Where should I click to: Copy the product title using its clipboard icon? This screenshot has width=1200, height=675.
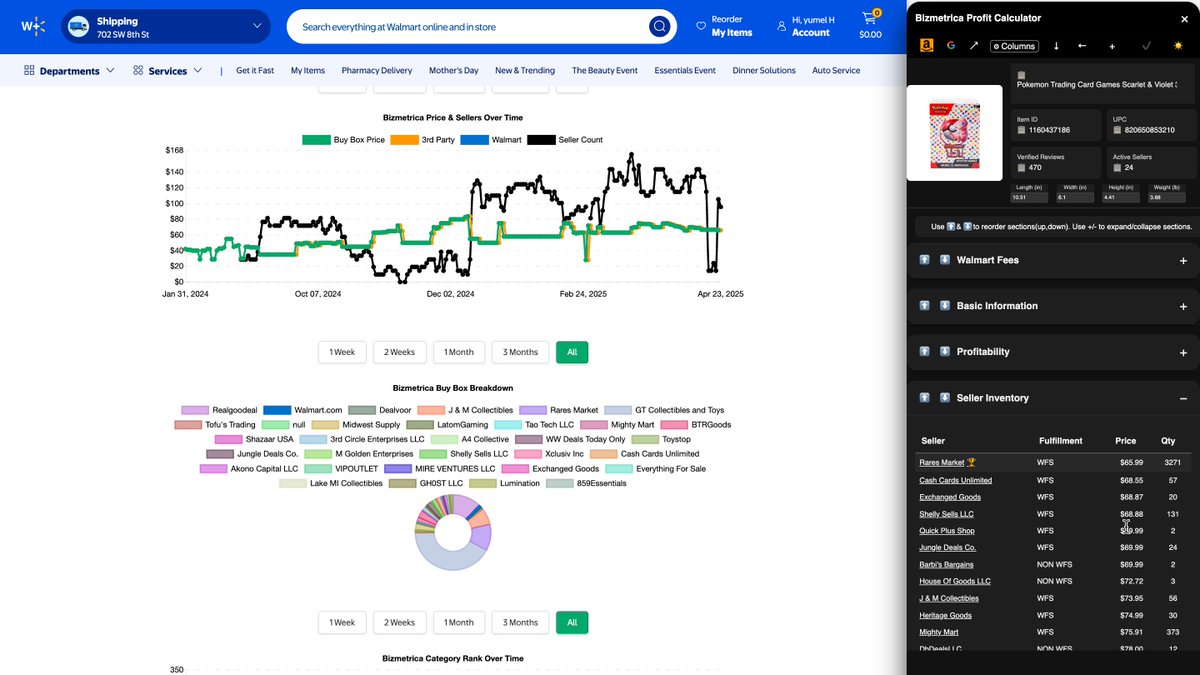[x=1021, y=74]
